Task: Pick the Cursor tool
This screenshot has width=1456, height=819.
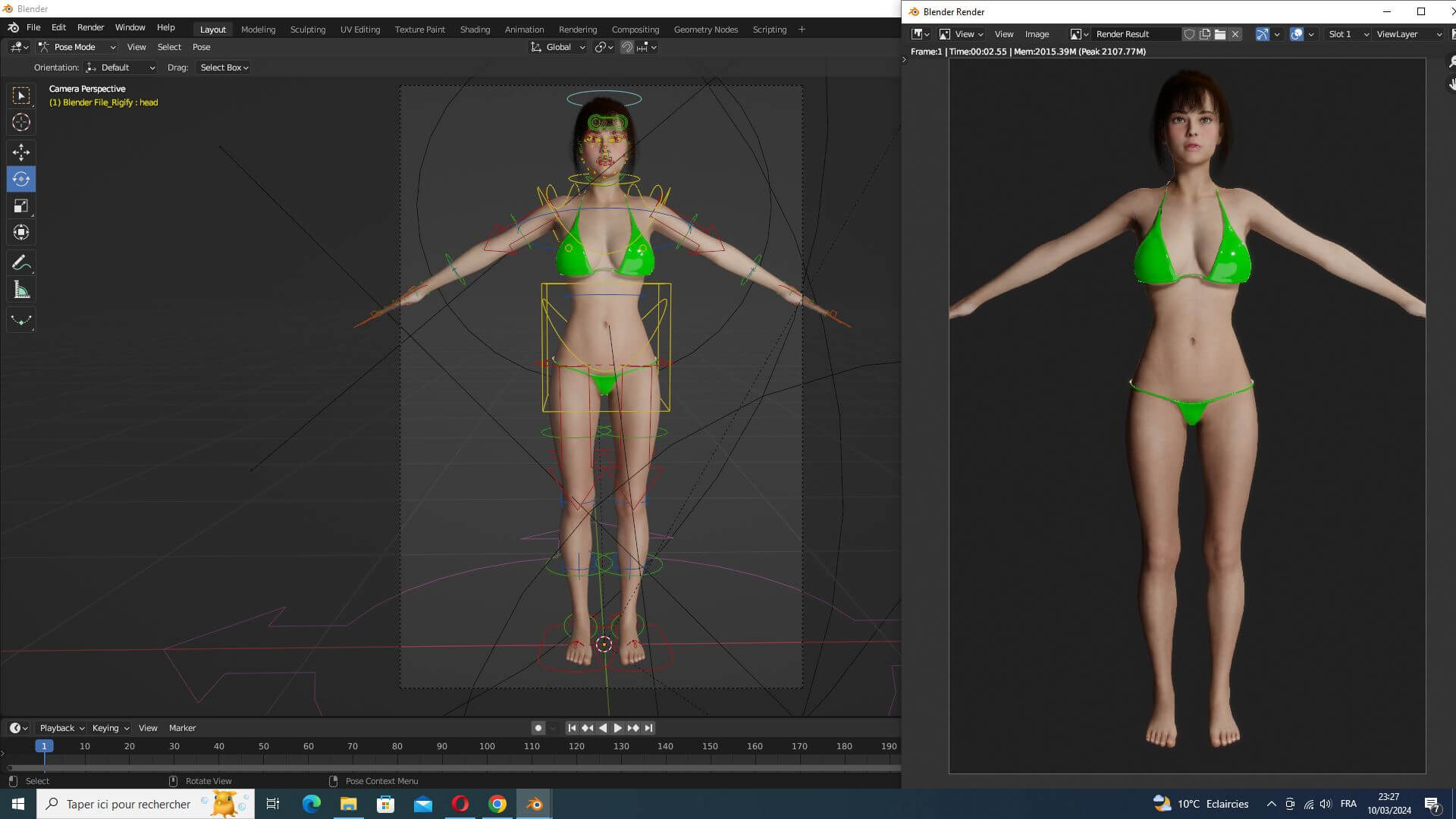Action: [x=20, y=122]
